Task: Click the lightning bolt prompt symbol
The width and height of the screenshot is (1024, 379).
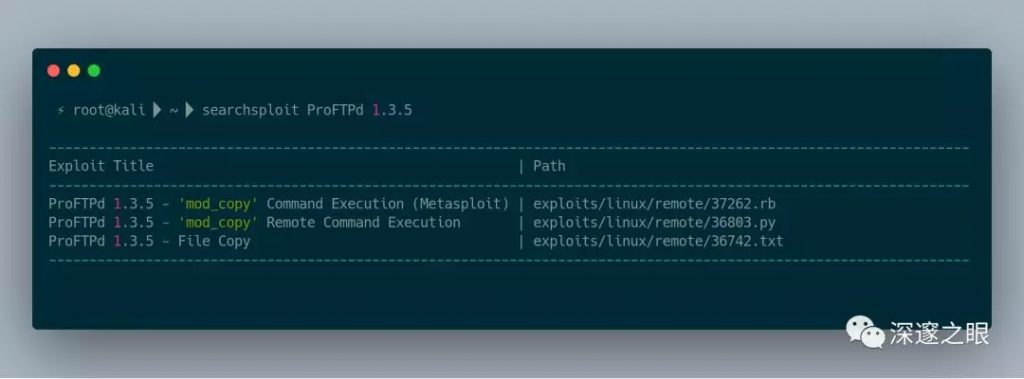Action: 61,110
